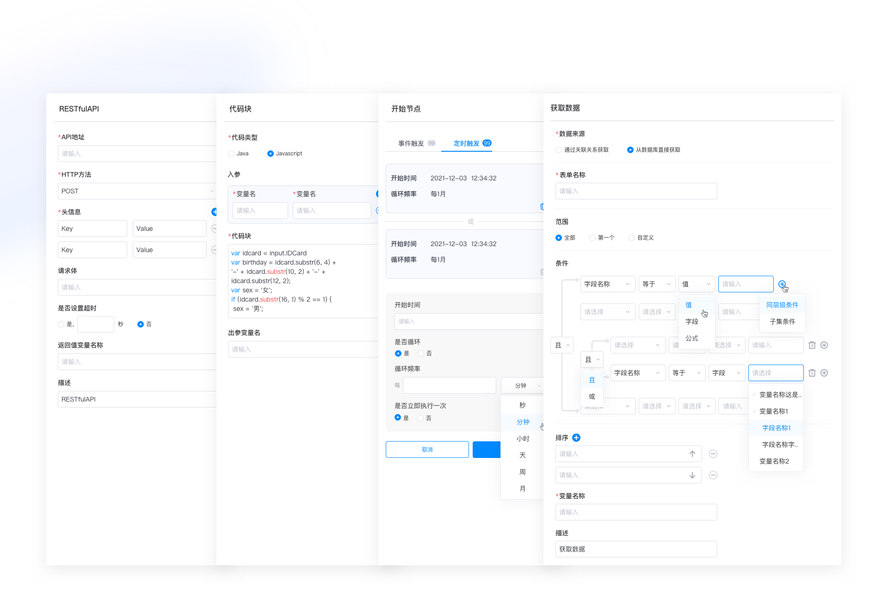
Task: Set range to 第一个
Action: [592, 238]
